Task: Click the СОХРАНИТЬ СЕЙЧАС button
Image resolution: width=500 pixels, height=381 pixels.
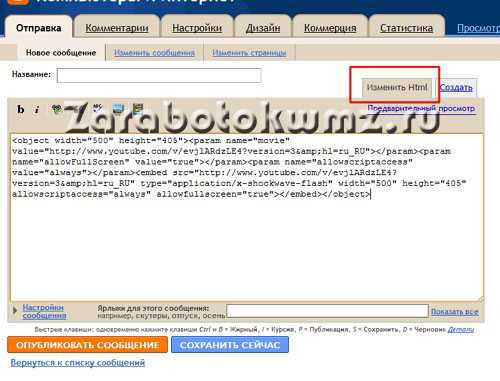Action: (230, 345)
